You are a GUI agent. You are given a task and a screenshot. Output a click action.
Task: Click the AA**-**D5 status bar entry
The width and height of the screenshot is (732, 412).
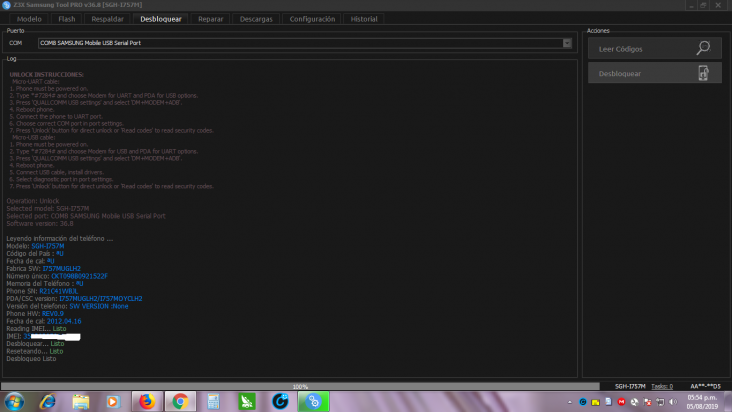coord(705,386)
